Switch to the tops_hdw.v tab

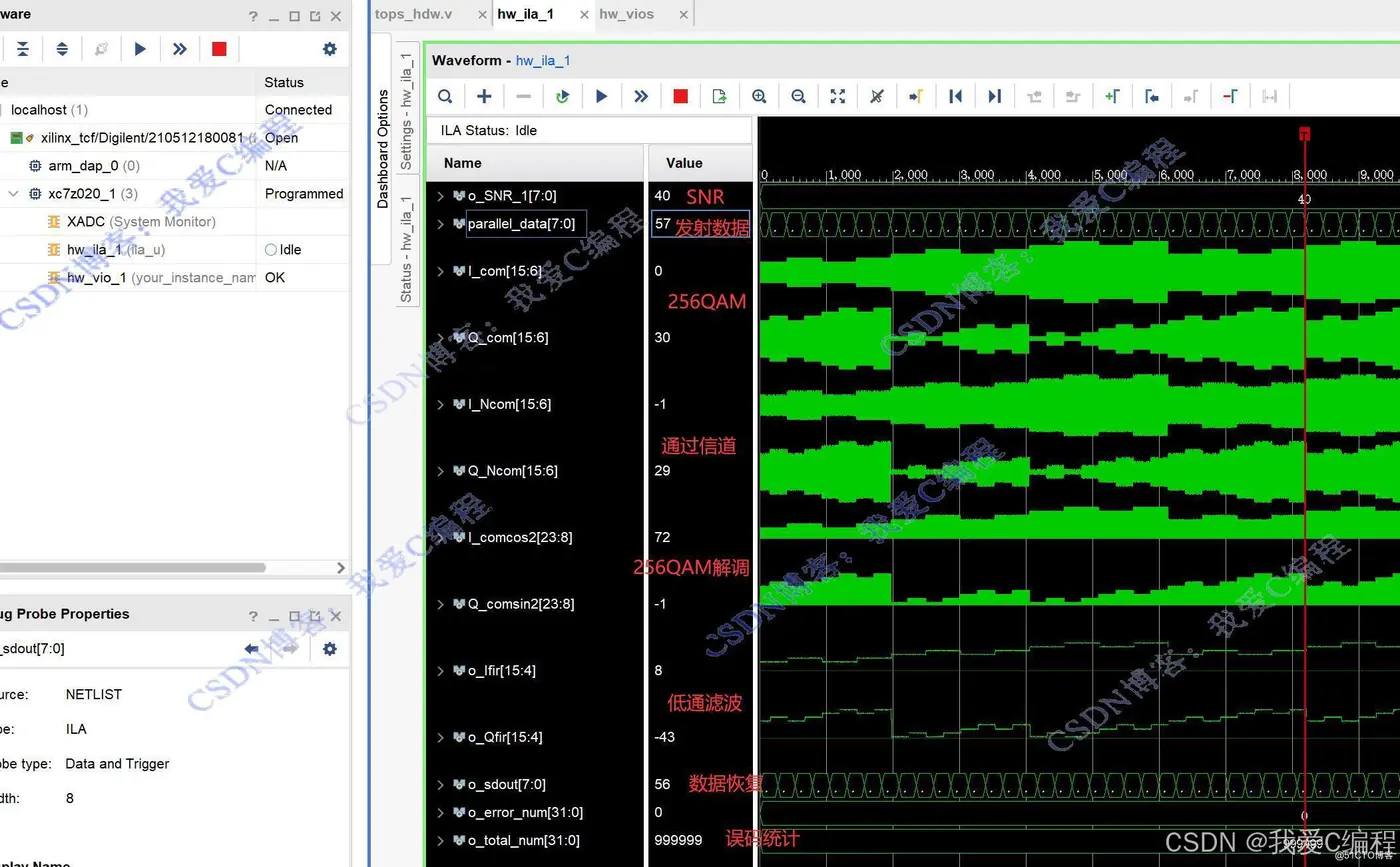pos(413,14)
